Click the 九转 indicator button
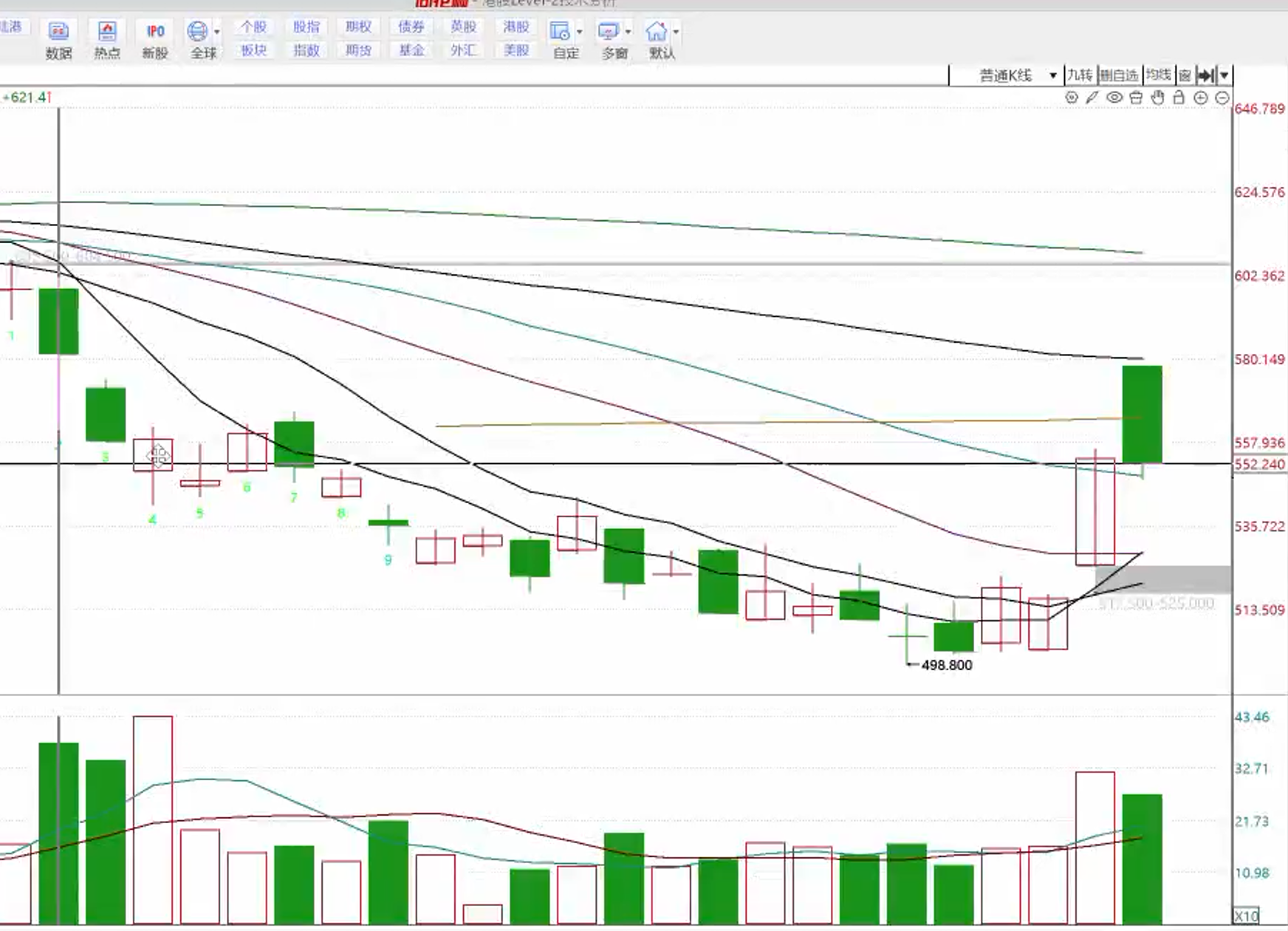 tap(1080, 75)
